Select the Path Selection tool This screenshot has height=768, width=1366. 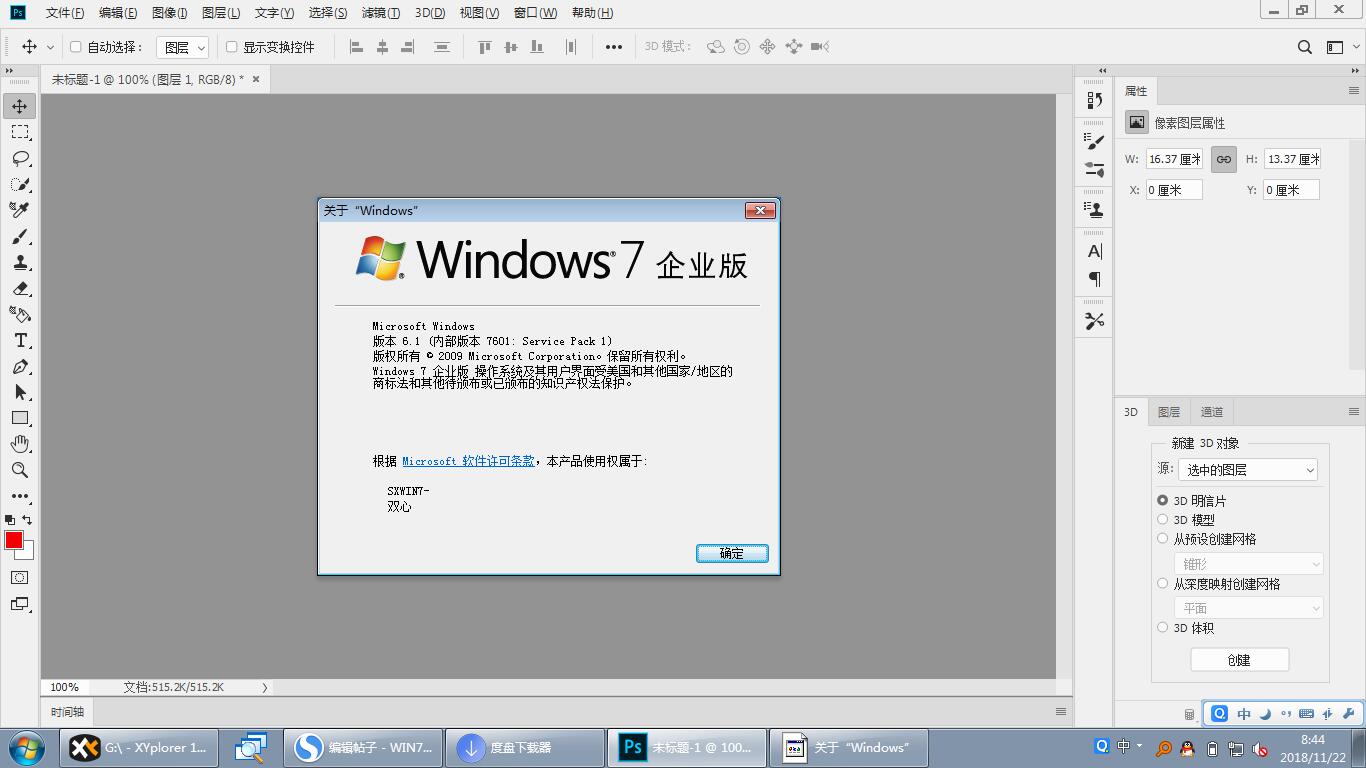pos(20,393)
